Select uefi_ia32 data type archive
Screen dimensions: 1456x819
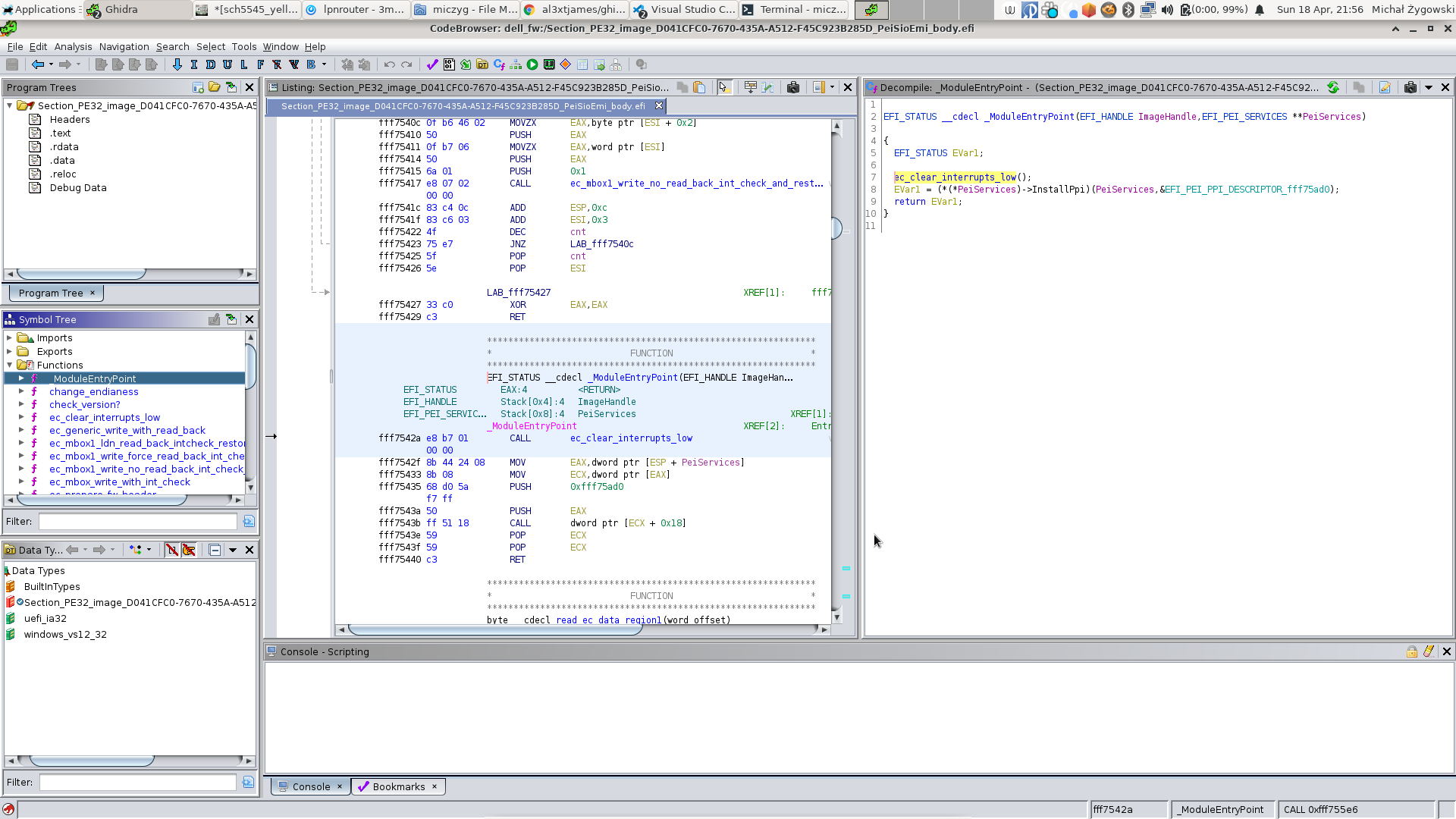45,618
